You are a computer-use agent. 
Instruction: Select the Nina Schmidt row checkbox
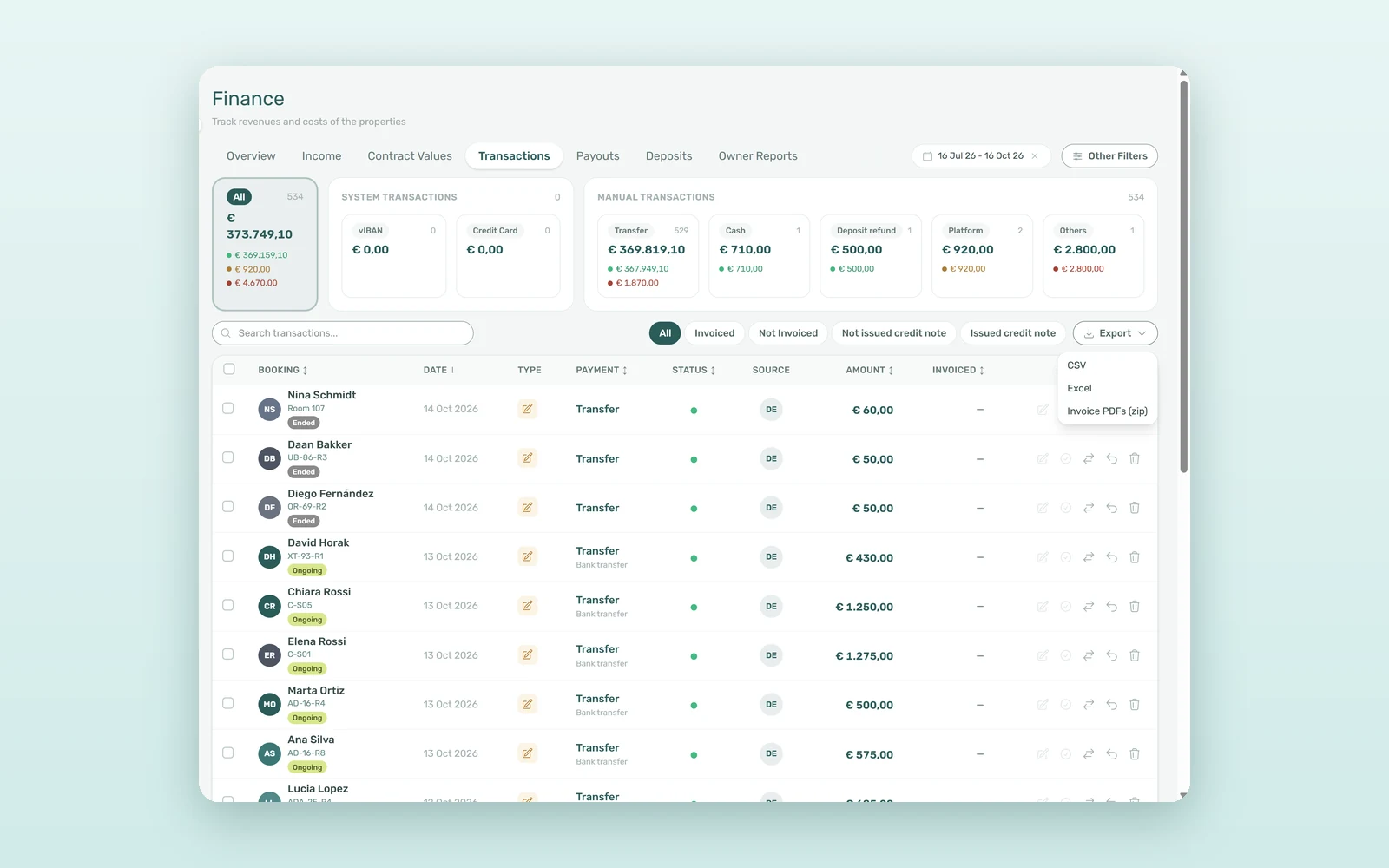pyautogui.click(x=228, y=408)
